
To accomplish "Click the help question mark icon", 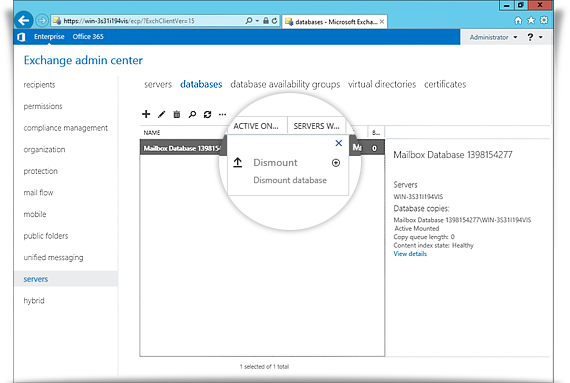I will point(530,37).
